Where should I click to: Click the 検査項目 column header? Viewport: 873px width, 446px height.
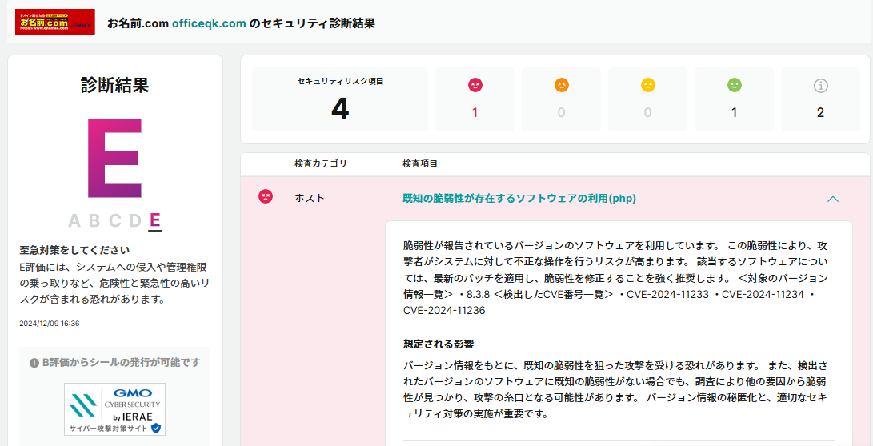click(420, 164)
